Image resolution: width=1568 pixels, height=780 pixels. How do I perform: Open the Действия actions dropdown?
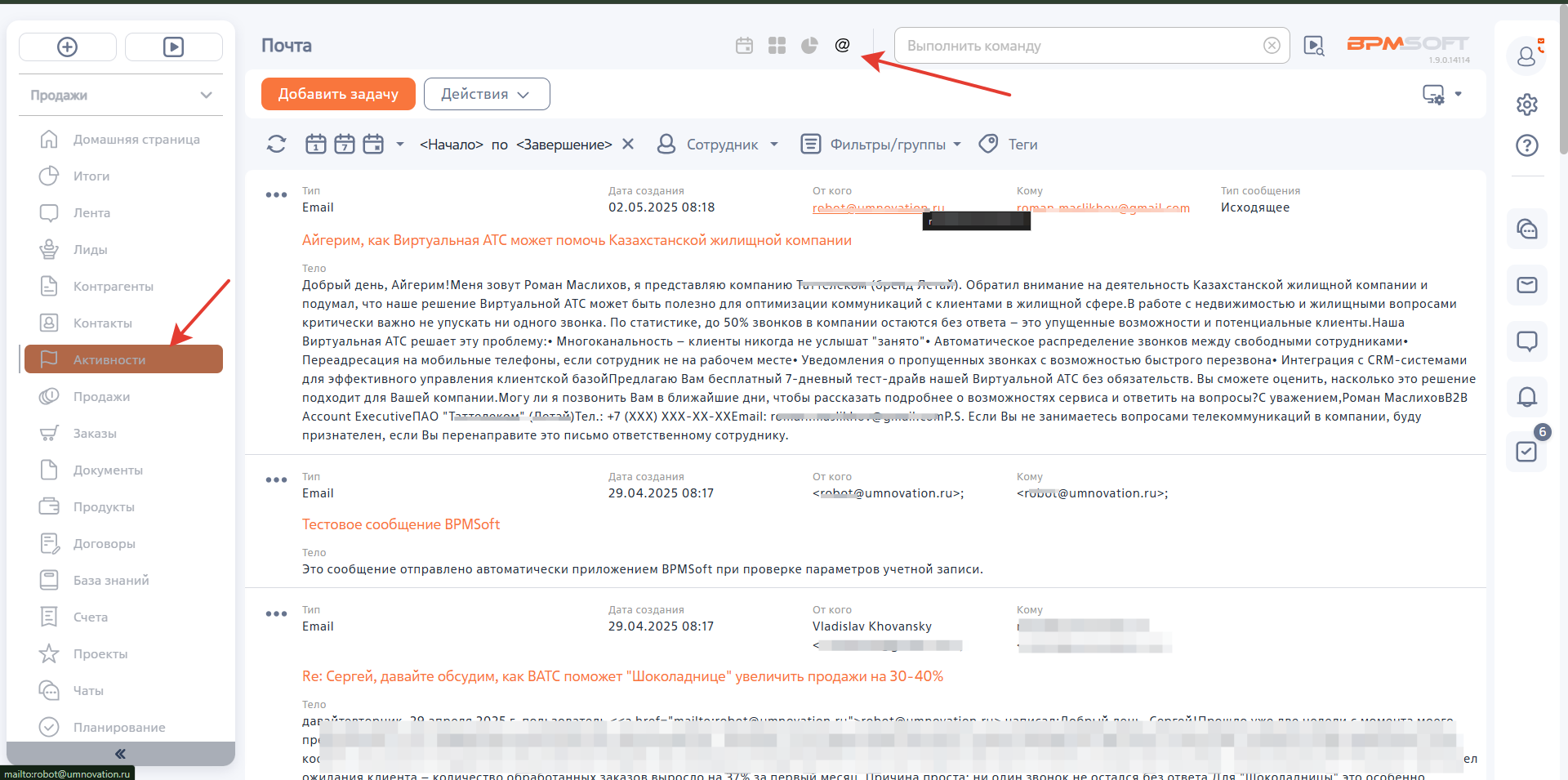click(x=487, y=94)
